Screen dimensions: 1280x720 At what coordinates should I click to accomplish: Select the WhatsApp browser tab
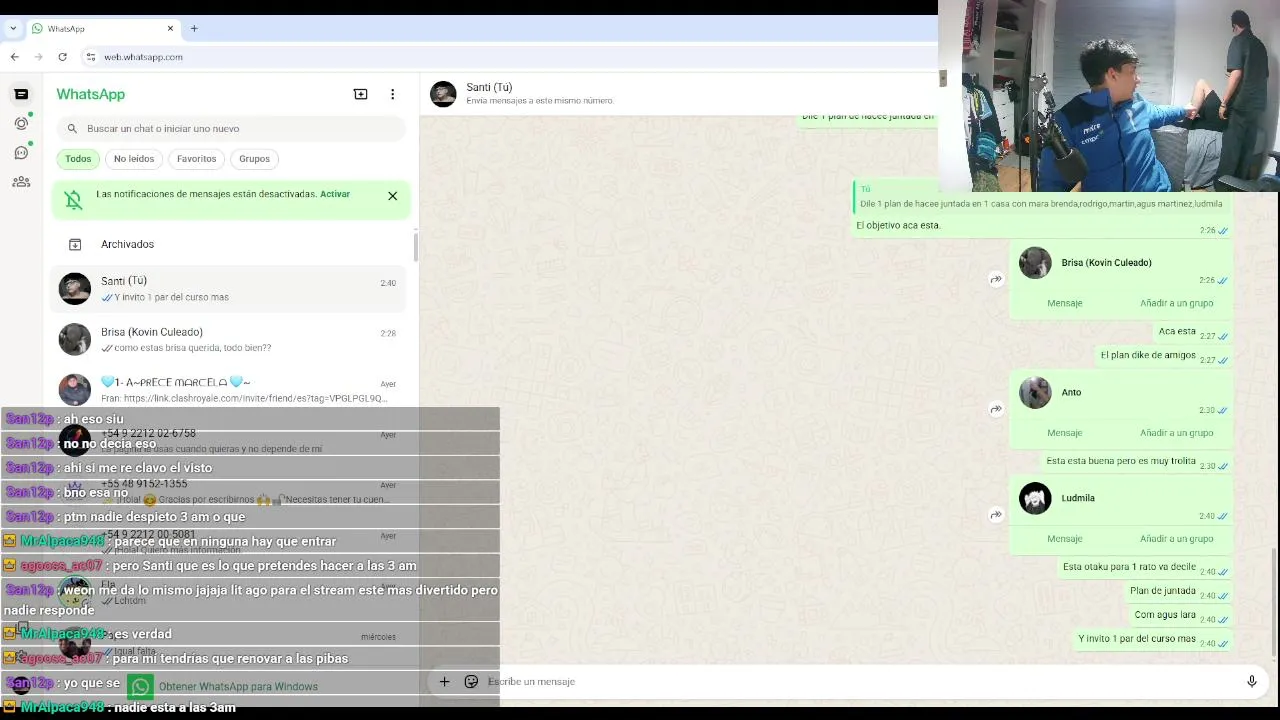(x=103, y=29)
